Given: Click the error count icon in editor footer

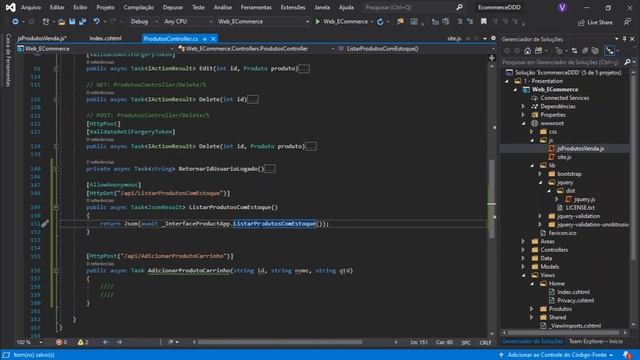Looking at the screenshot, I should [x=59, y=342].
